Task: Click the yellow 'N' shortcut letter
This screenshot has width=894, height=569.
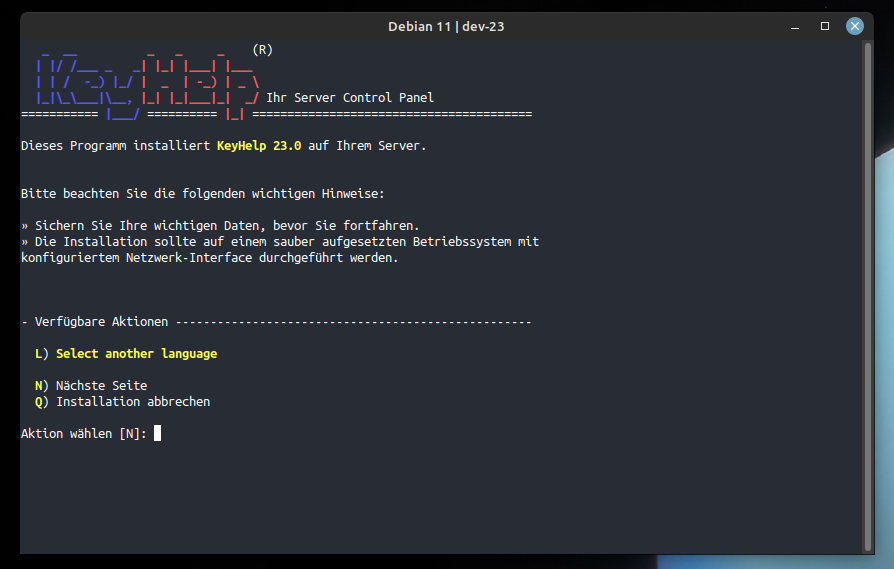Action: (38, 386)
